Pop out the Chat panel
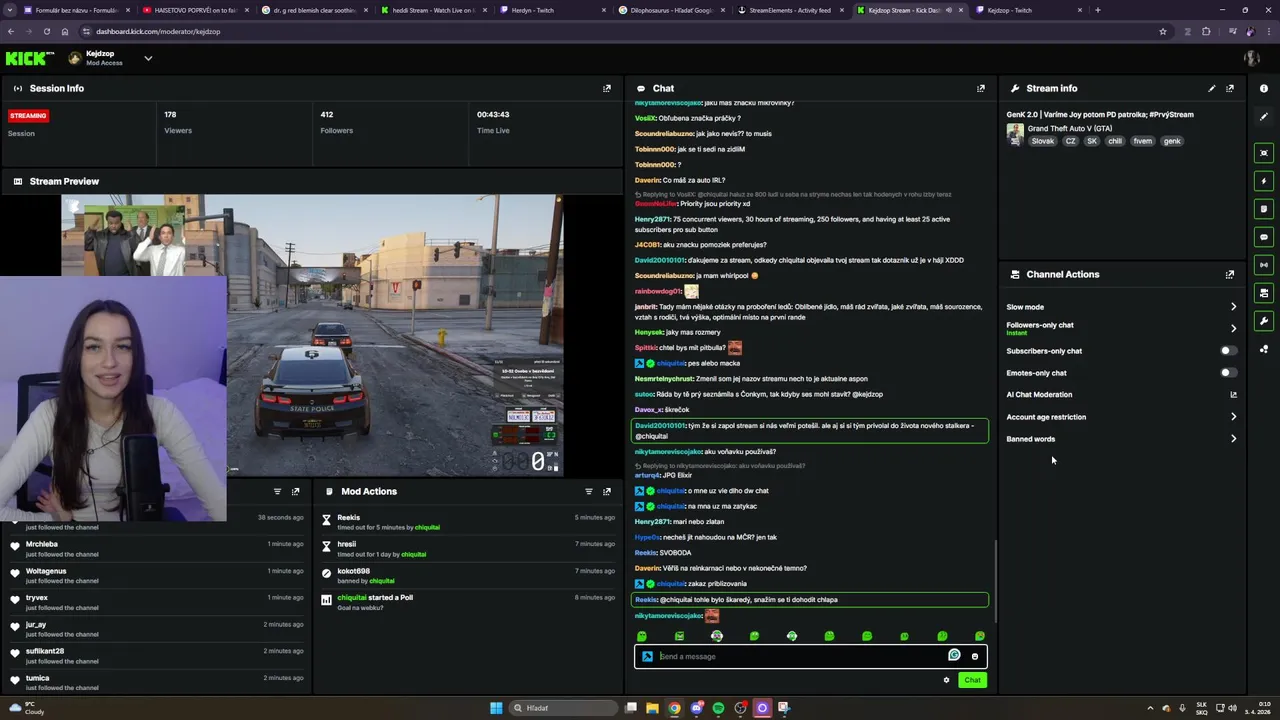Image resolution: width=1280 pixels, height=720 pixels. tap(981, 88)
